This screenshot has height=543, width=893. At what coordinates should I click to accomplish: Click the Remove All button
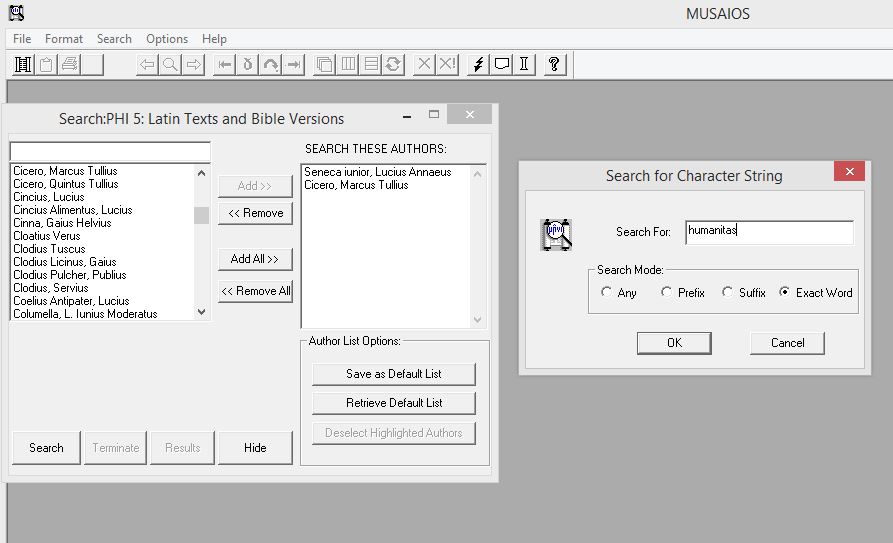pyautogui.click(x=255, y=291)
